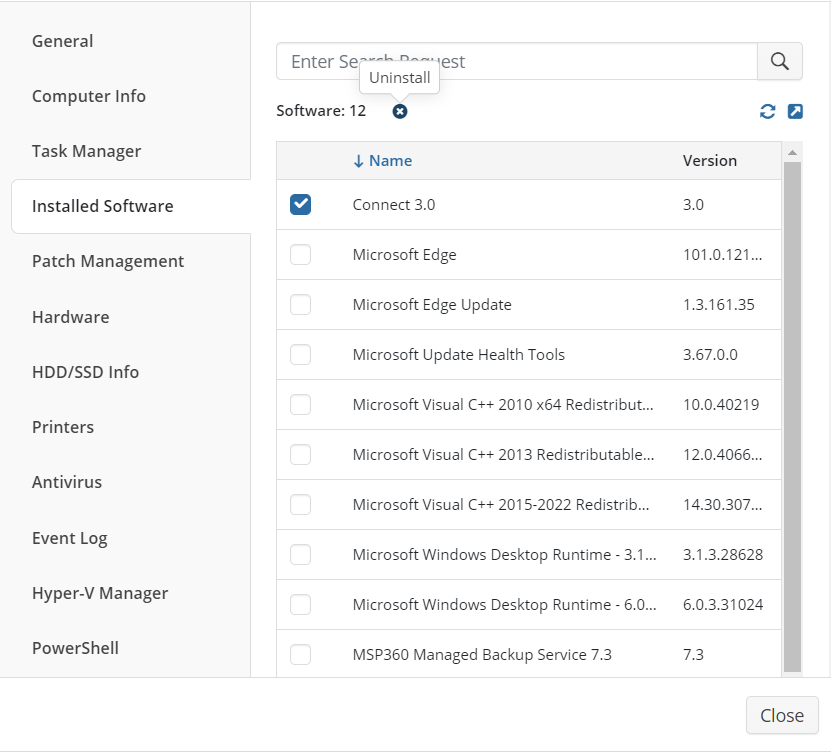Viewport: 831px width, 752px height.
Task: Tick Visual C++ 2015-2022 Redistributable checkbox
Action: [x=300, y=505]
